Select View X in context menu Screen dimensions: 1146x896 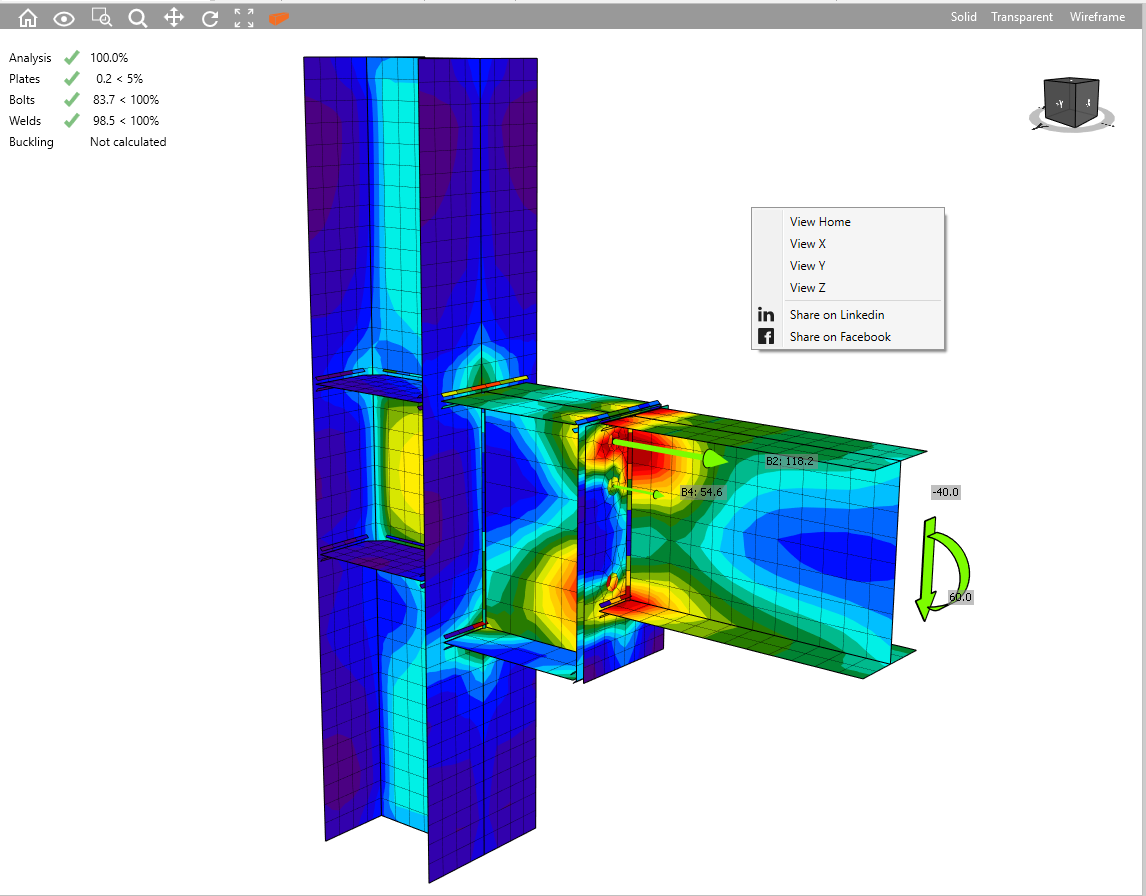[x=808, y=244]
